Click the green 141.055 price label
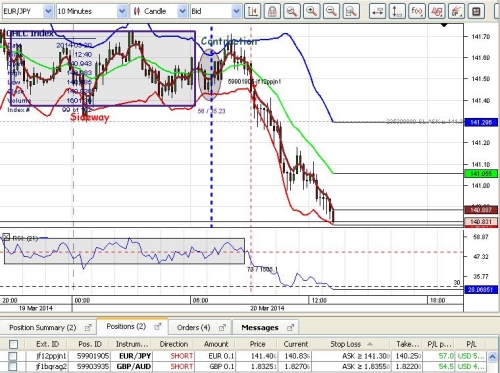This screenshot has width=500, height=373. point(481,174)
